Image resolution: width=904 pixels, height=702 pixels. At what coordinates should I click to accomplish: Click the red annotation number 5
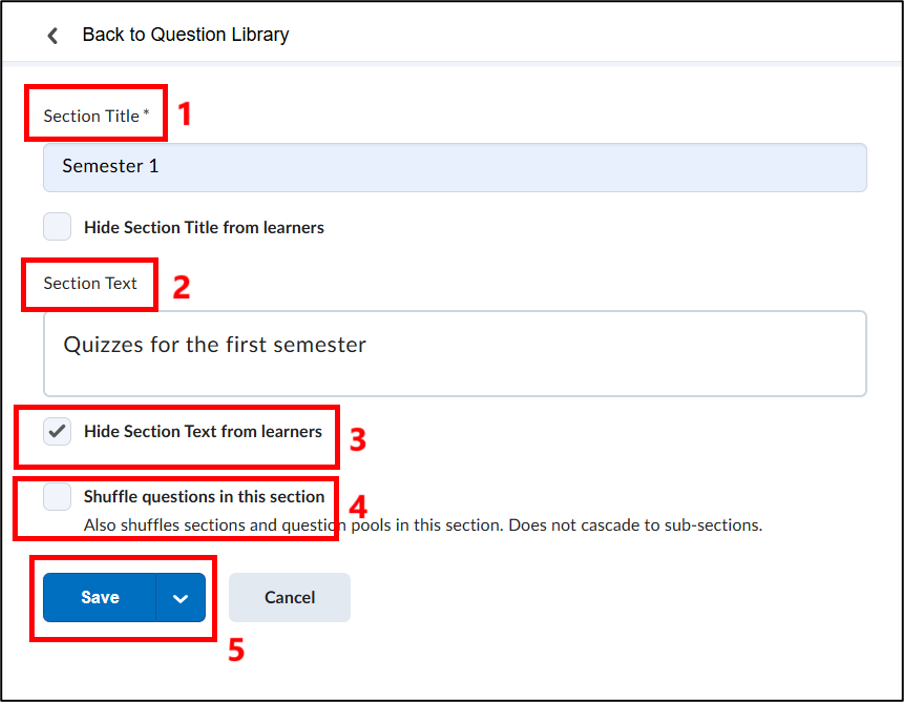(236, 650)
